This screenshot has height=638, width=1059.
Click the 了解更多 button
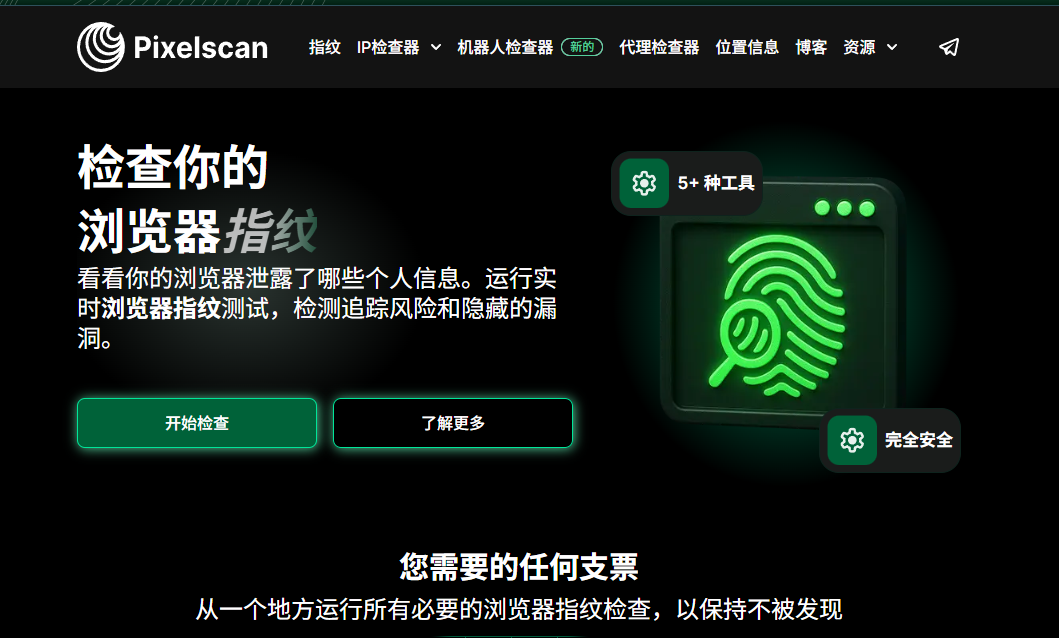pos(453,423)
